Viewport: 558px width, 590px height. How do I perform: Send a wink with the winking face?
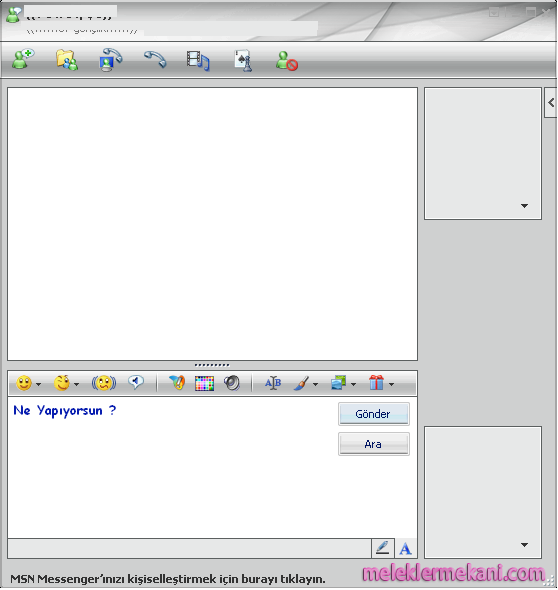click(62, 383)
